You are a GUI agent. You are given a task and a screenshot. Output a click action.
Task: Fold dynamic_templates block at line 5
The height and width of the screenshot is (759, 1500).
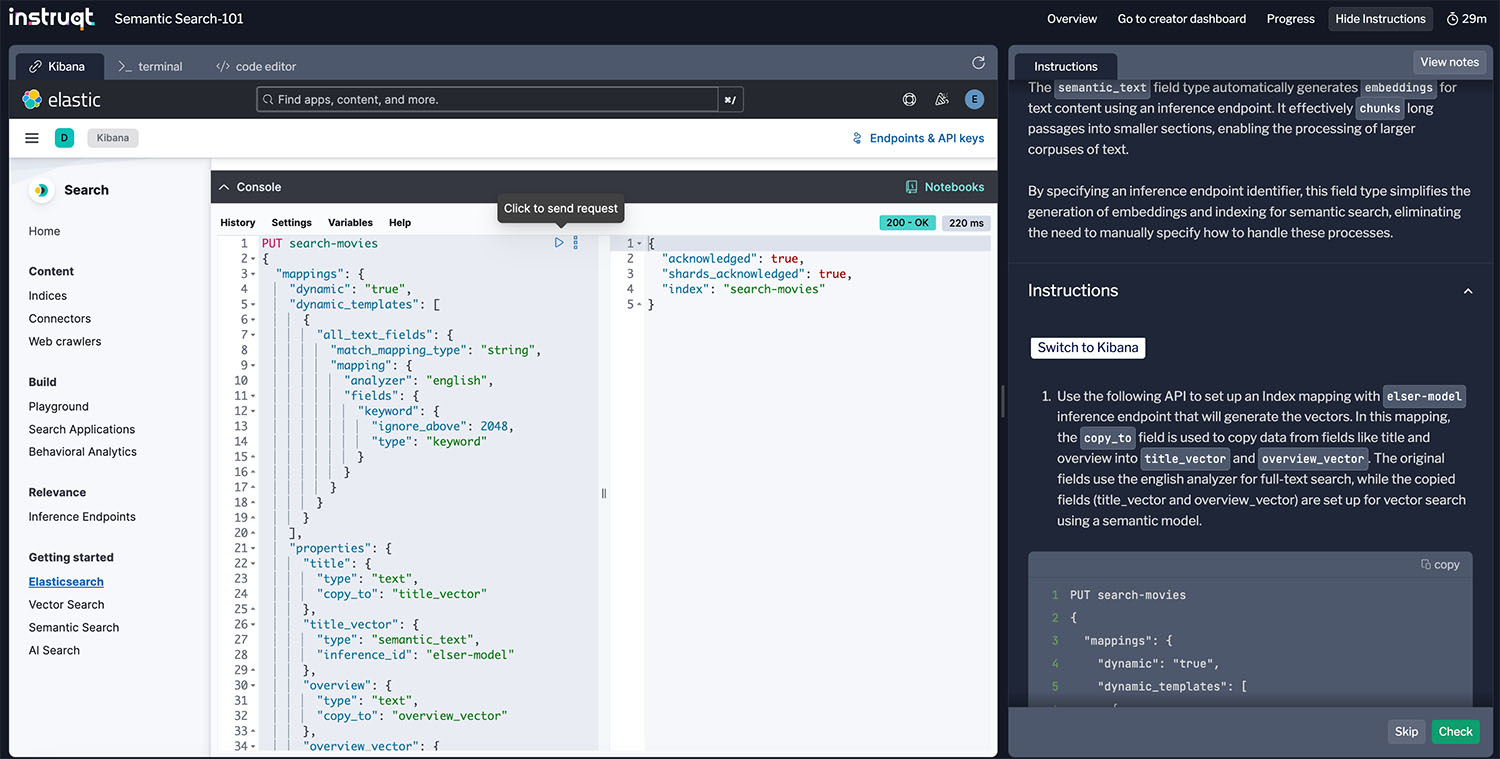click(253, 304)
